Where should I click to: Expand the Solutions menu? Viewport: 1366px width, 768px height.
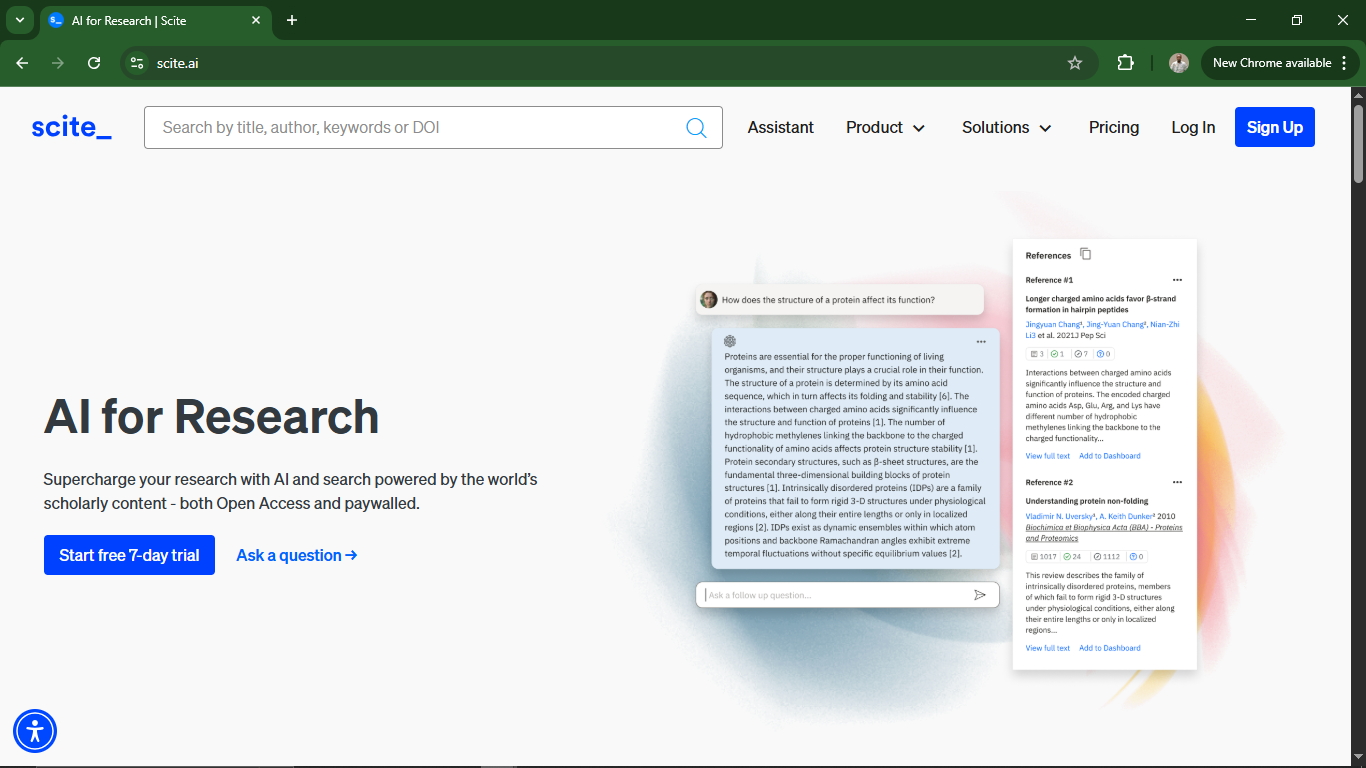coord(1007,128)
